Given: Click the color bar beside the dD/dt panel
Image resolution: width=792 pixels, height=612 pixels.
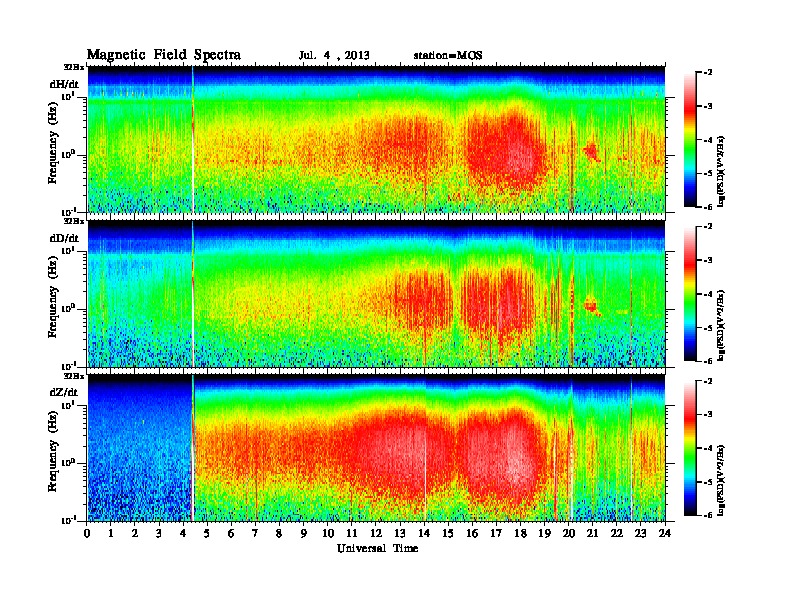Looking at the screenshot, I should pyautogui.click(x=690, y=293).
